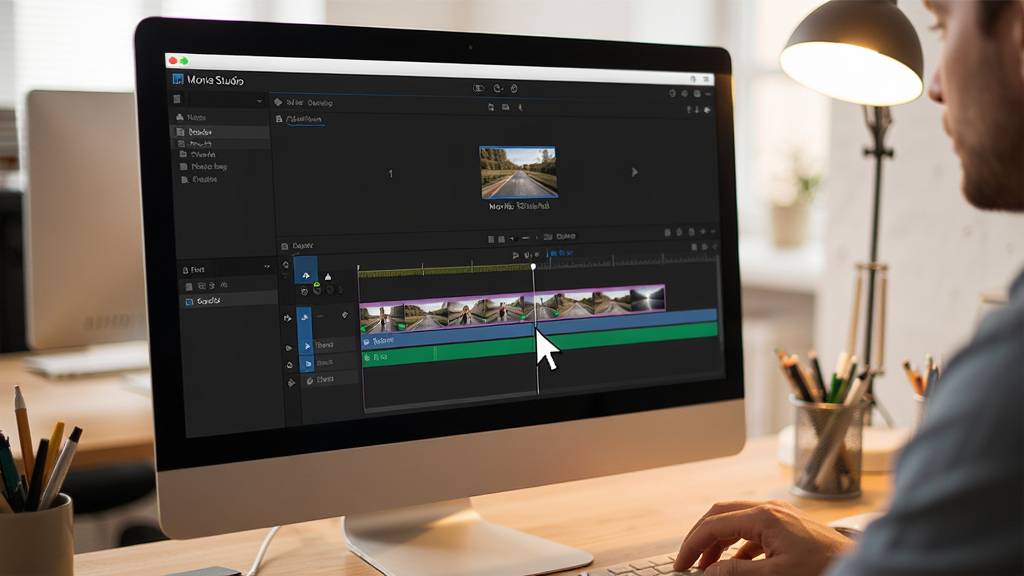Click the white triangle icon beside the upward-arrow tile
This screenshot has height=576, width=1024.
click(x=328, y=277)
